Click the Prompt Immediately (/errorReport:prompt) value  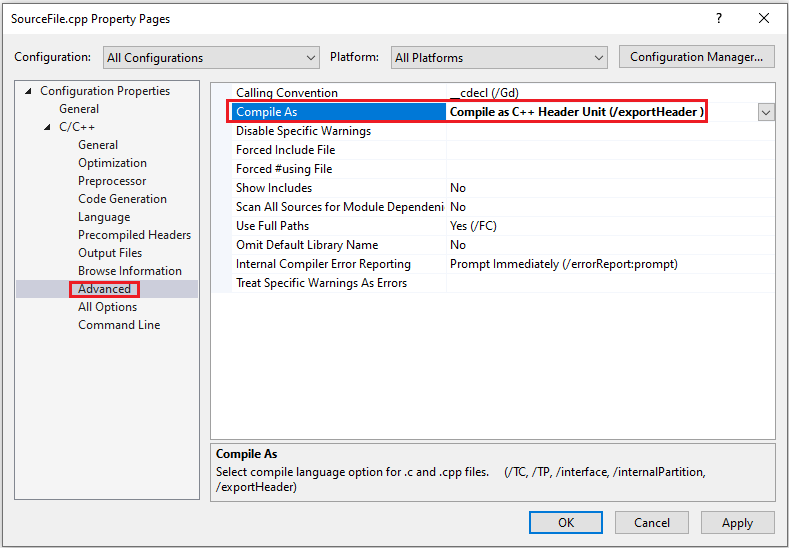[x=564, y=264]
